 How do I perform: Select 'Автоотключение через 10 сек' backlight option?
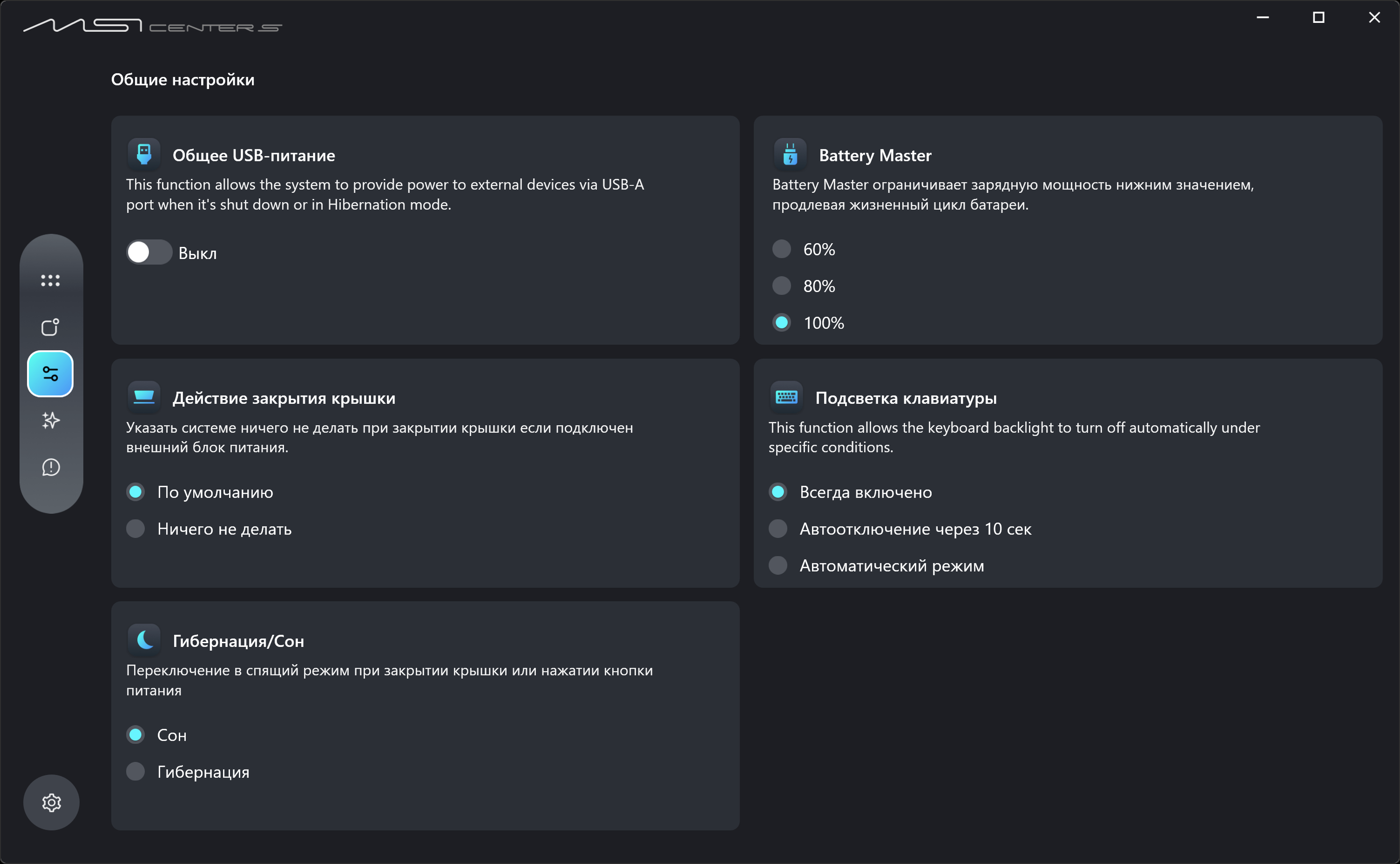click(x=778, y=528)
